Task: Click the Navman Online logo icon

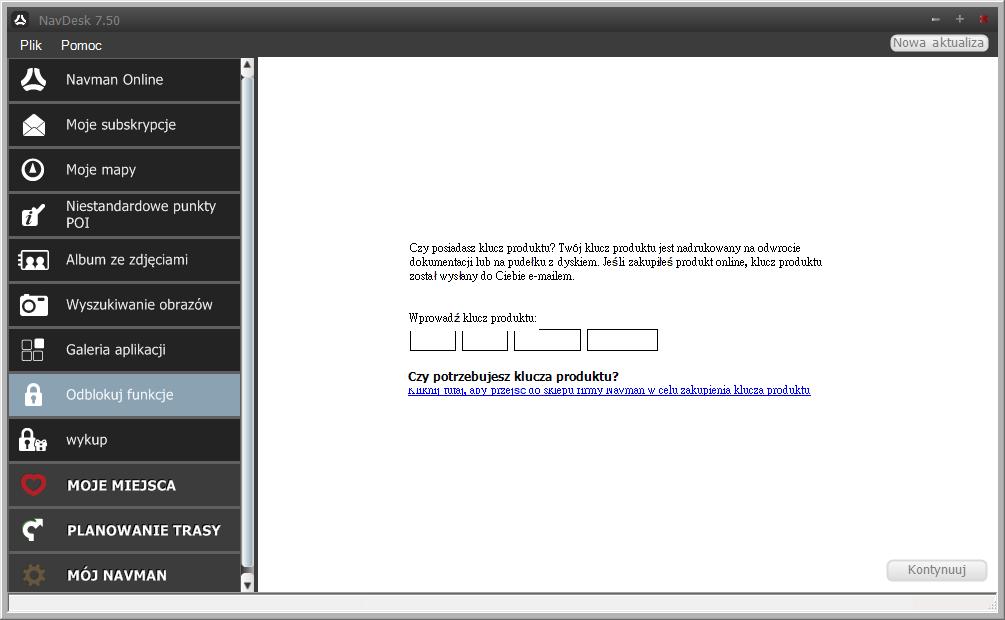Action: click(x=33, y=80)
